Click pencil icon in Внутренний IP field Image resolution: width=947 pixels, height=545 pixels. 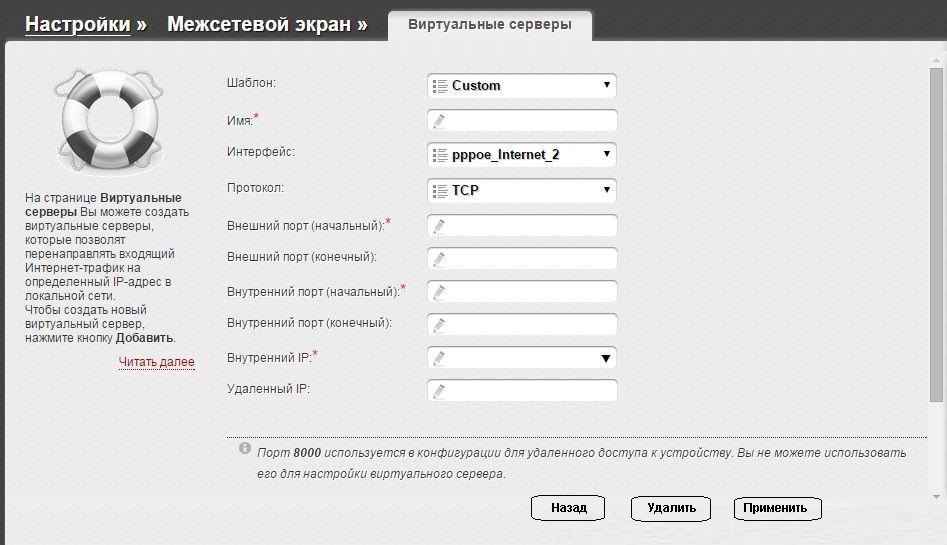(439, 357)
